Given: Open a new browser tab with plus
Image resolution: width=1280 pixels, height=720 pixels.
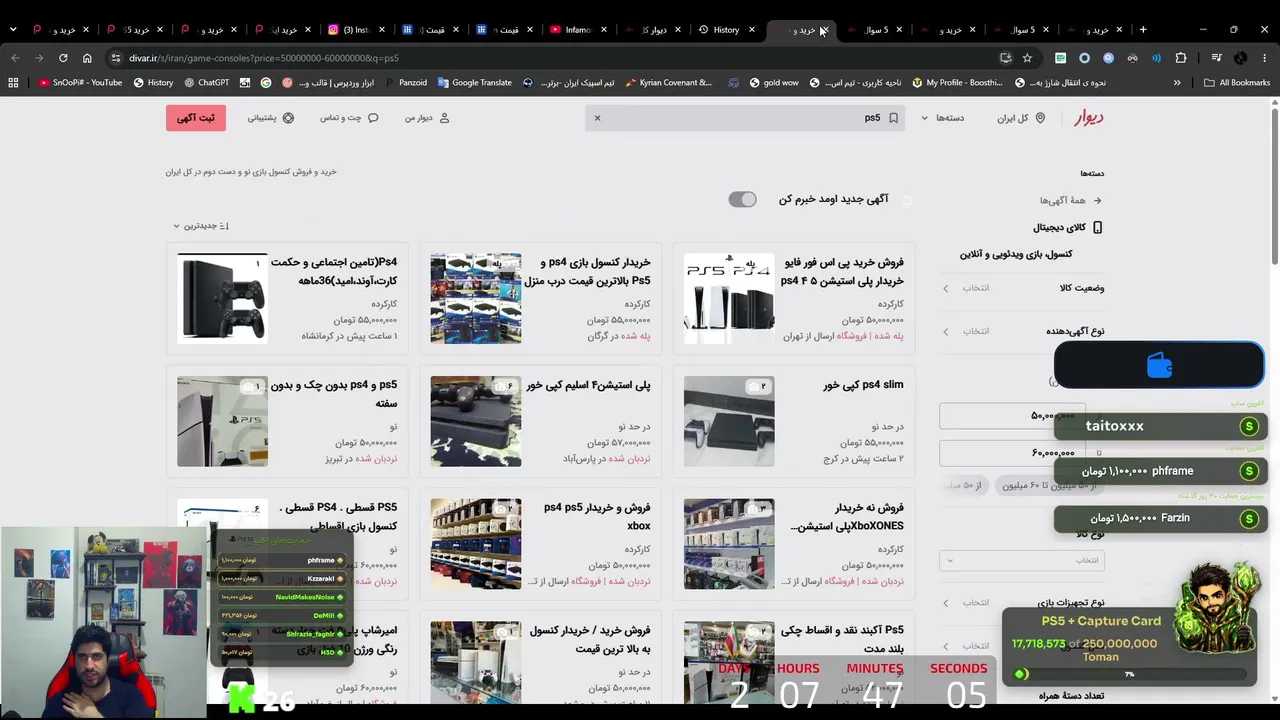Looking at the screenshot, I should (x=1143, y=29).
